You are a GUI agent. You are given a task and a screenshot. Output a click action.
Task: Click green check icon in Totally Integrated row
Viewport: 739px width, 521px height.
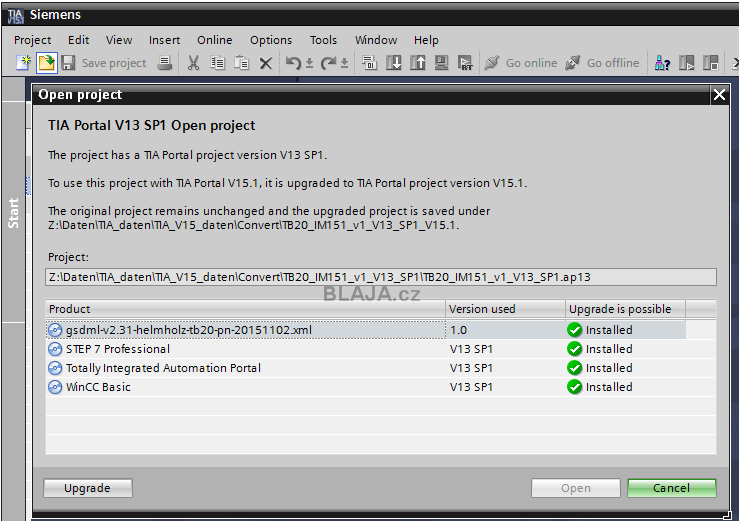click(575, 368)
